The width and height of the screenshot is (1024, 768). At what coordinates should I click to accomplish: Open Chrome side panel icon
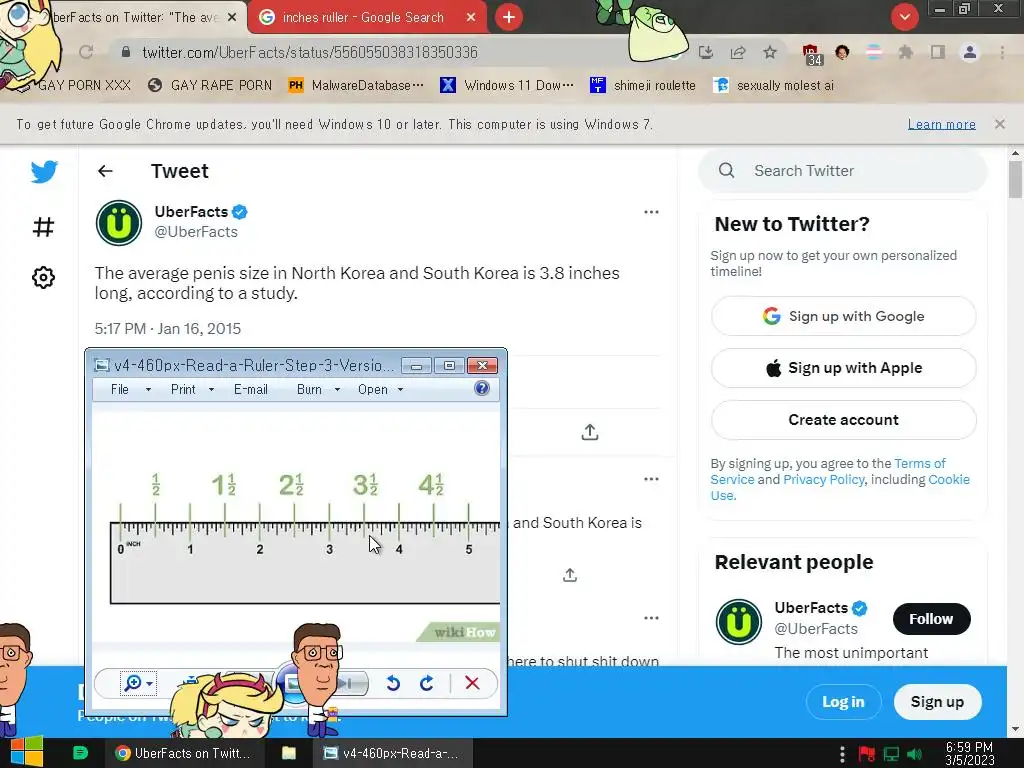pos(938,52)
